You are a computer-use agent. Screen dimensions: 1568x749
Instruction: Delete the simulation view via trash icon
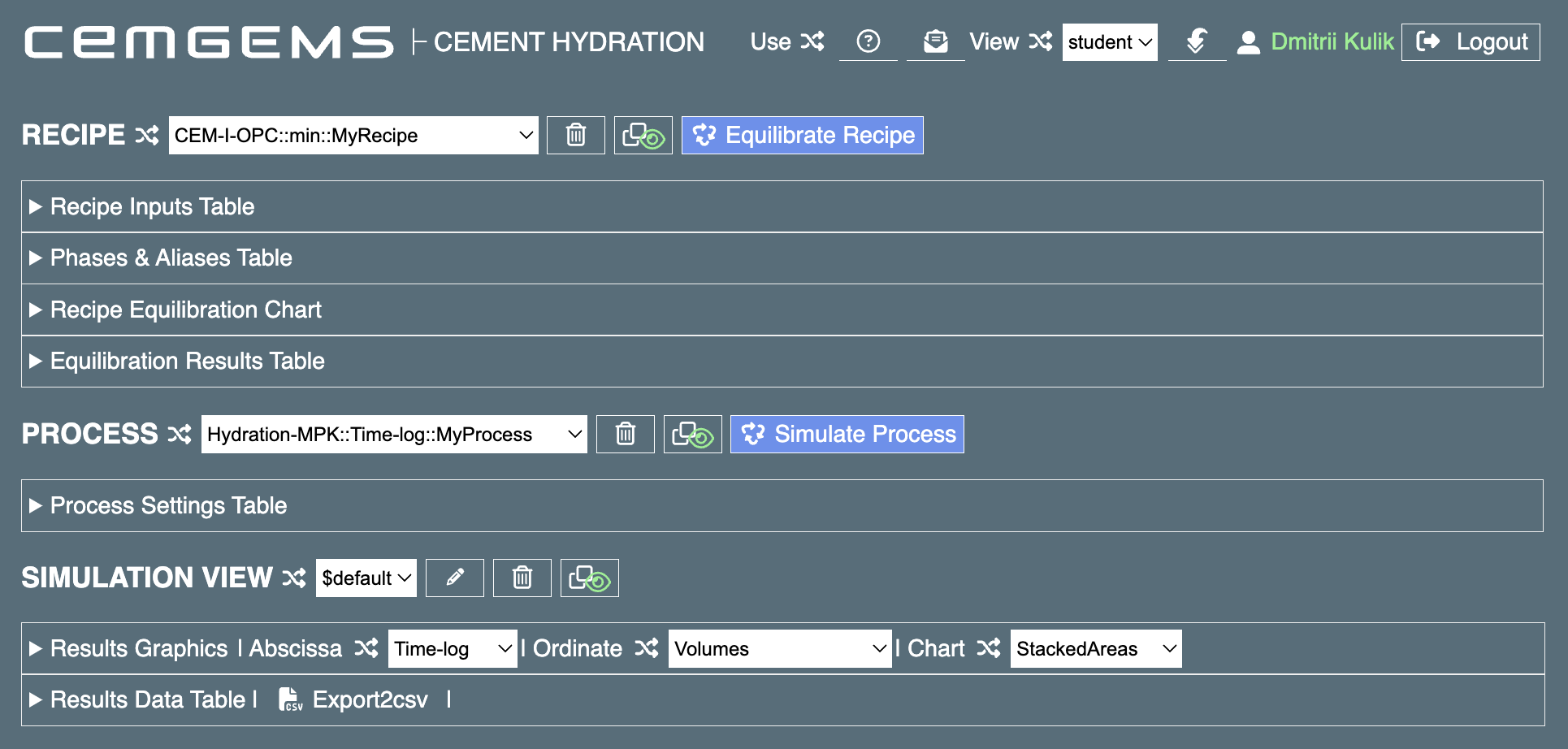[522, 578]
